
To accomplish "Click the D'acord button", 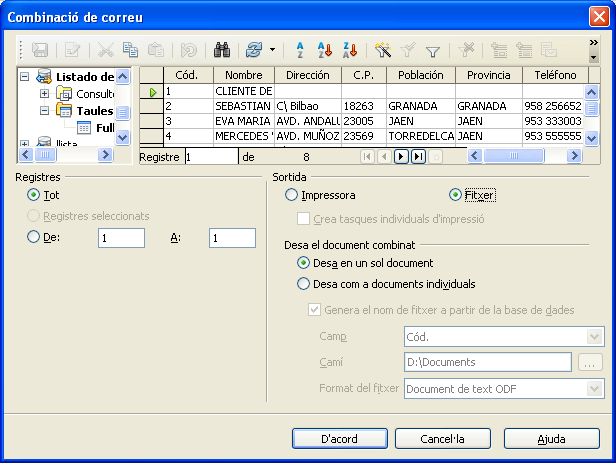I will click(x=339, y=438).
